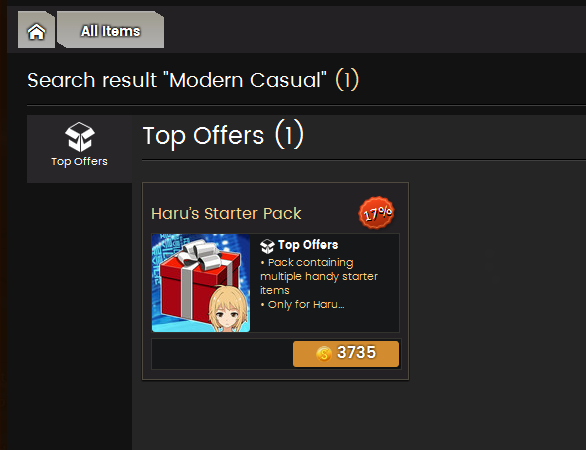Screen dimensions: 586x450
Task: Click the silver ribbon bow on gift box
Action: click(x=199, y=254)
